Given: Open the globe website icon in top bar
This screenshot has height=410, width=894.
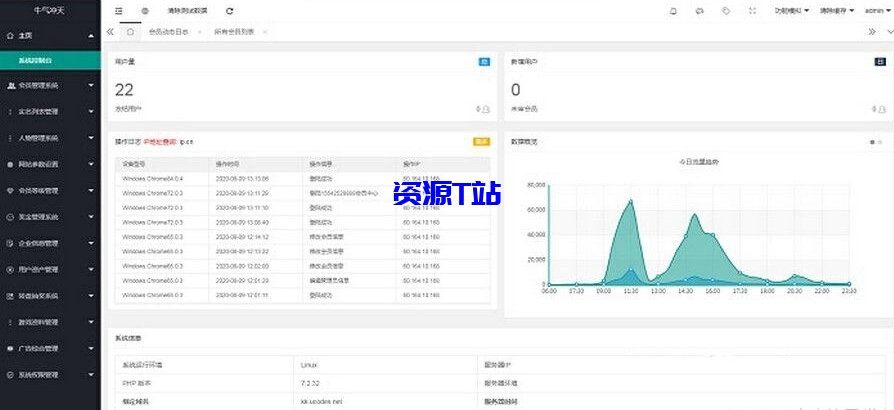Looking at the screenshot, I should pos(145,11).
